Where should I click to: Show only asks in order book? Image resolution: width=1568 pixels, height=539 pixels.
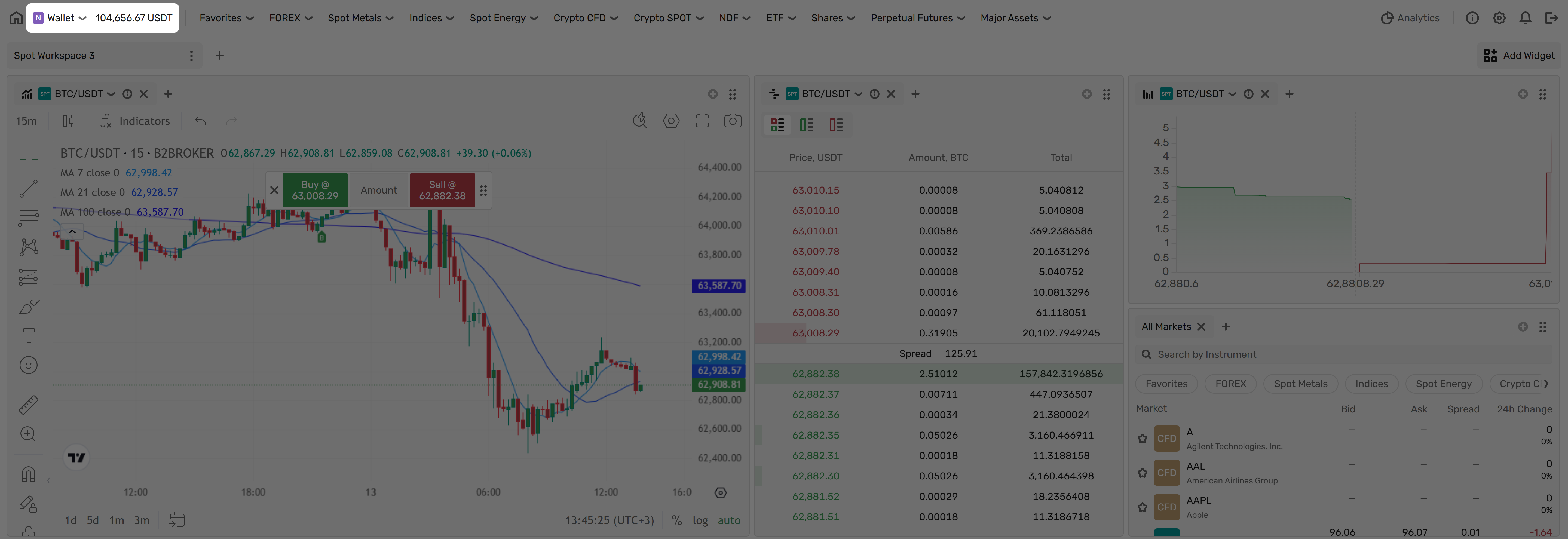tap(836, 125)
